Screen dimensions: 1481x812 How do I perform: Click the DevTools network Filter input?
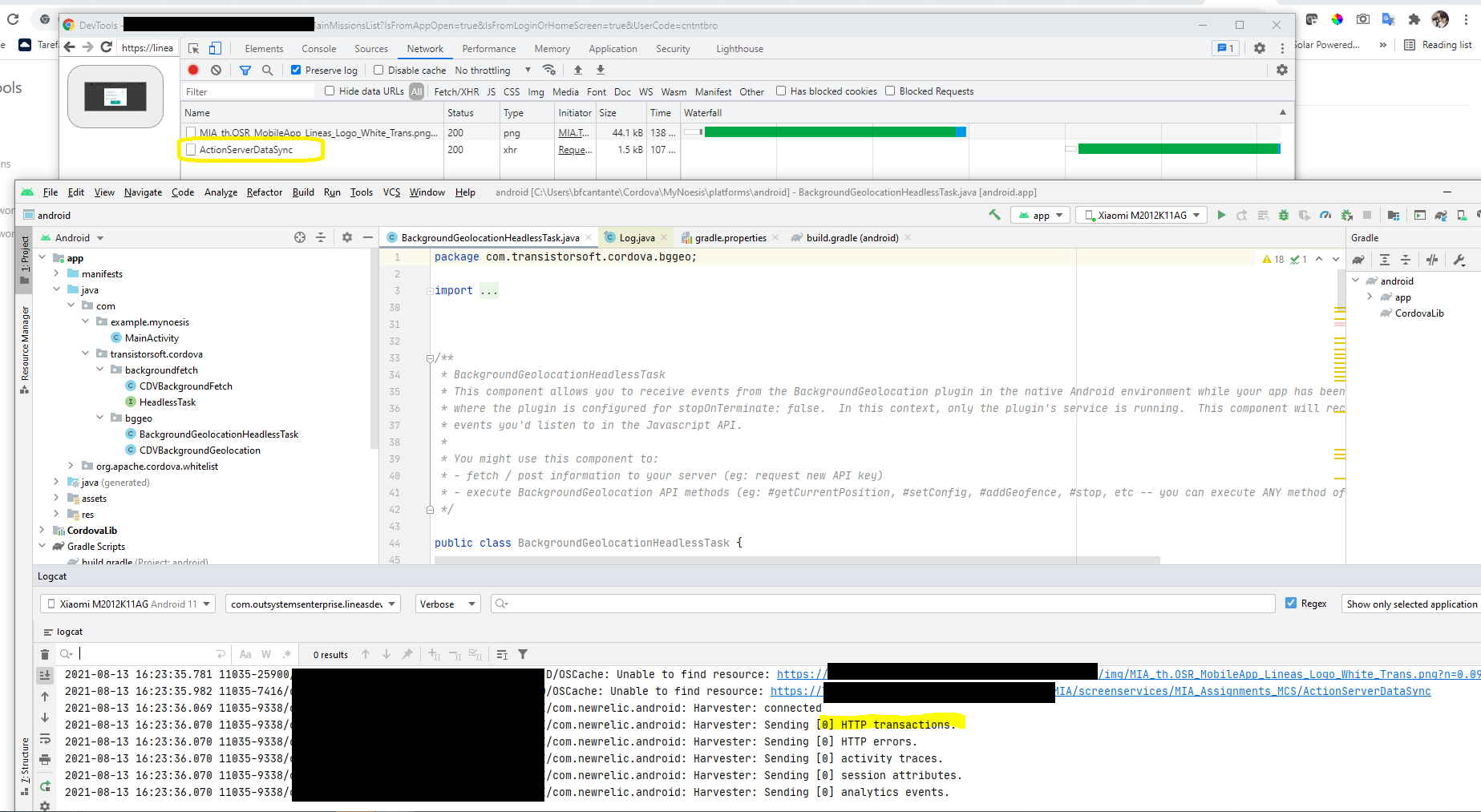[249, 91]
